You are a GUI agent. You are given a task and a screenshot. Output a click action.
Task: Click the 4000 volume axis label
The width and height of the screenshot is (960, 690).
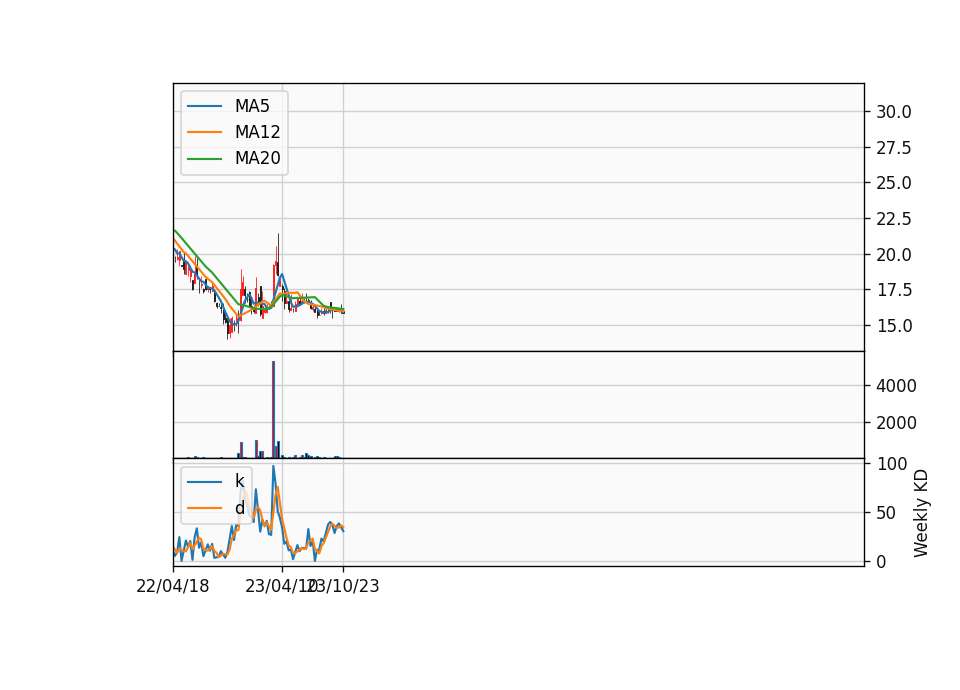(x=896, y=386)
